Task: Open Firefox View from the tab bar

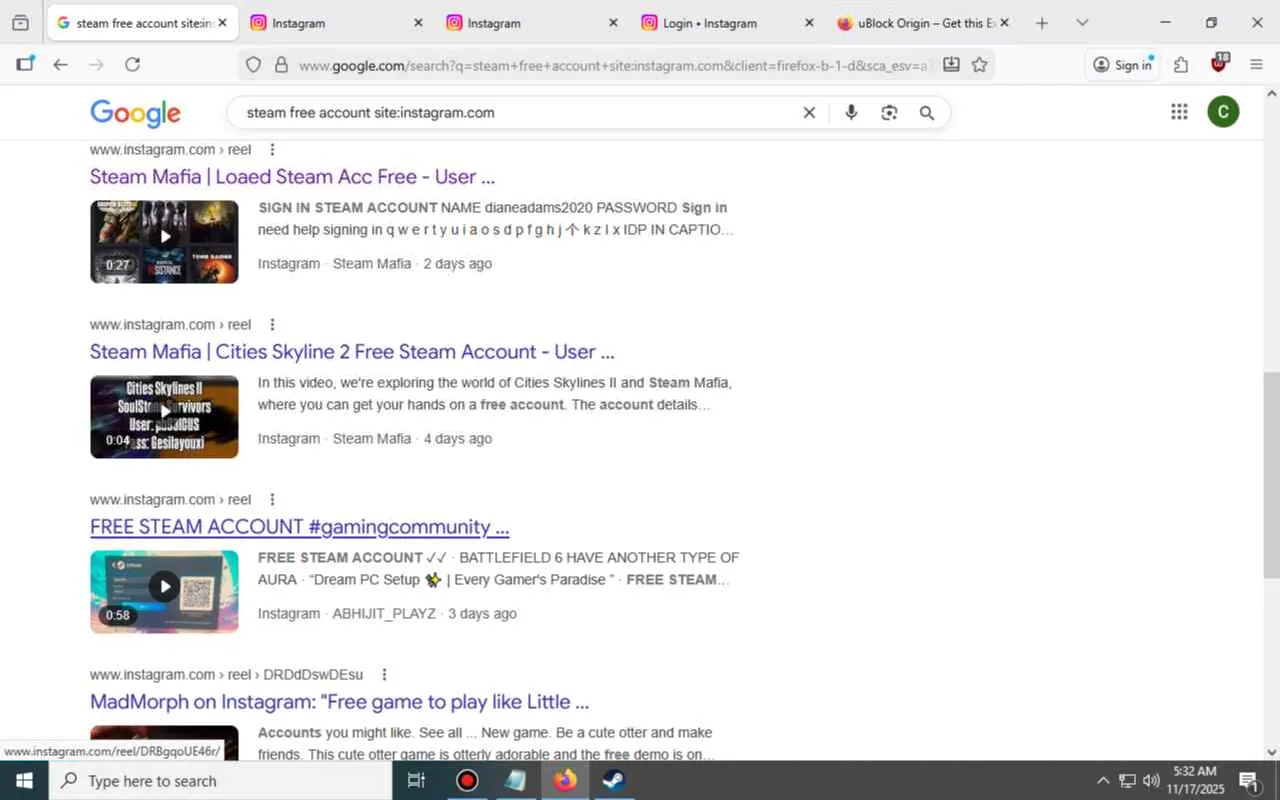Action: [21, 23]
